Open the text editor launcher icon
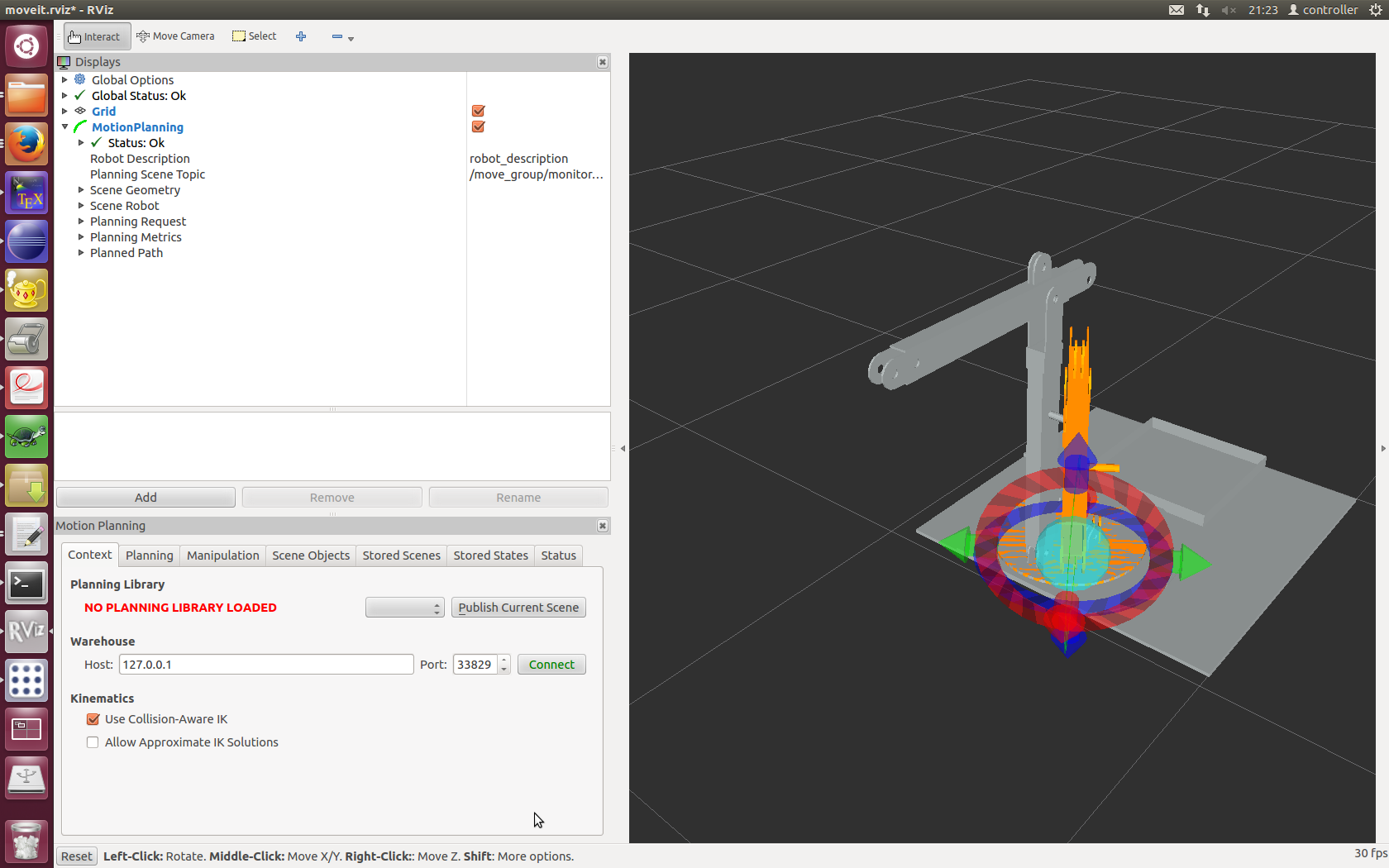 tap(26, 535)
